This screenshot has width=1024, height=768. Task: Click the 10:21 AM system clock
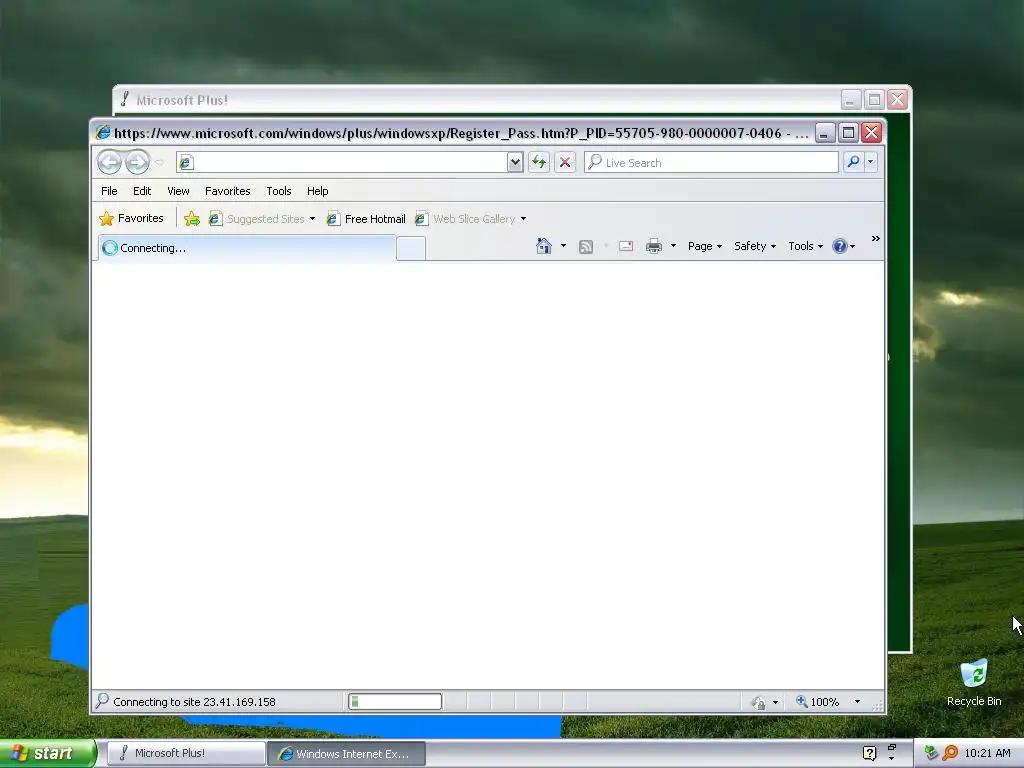coord(987,753)
